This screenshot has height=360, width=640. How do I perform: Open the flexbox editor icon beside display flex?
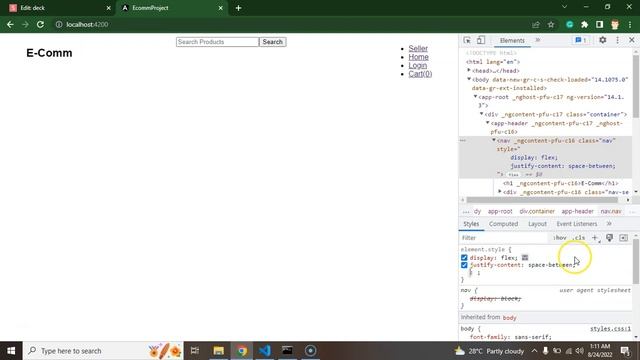525,258
